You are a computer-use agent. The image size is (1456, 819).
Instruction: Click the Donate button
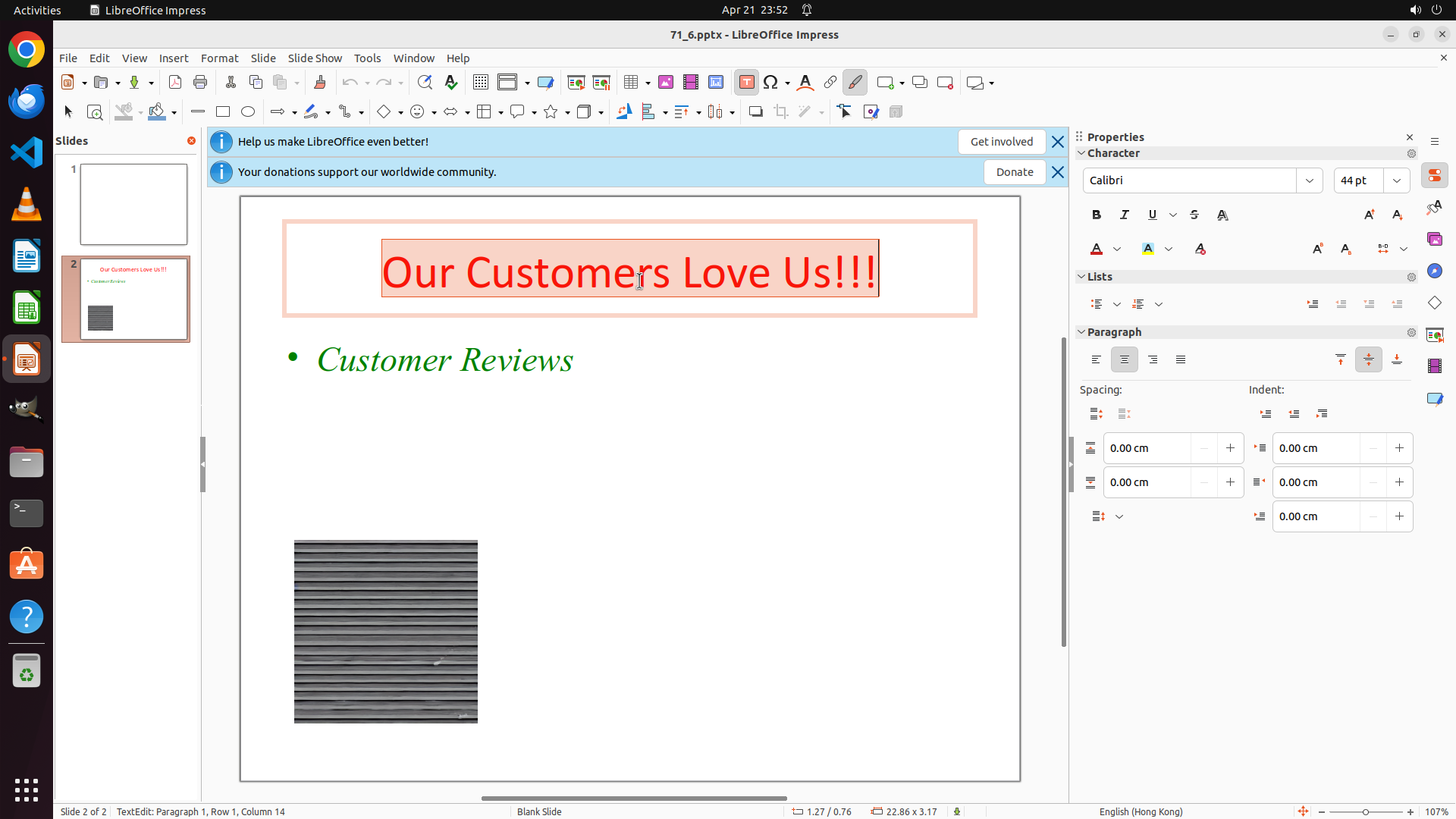pyautogui.click(x=1015, y=172)
